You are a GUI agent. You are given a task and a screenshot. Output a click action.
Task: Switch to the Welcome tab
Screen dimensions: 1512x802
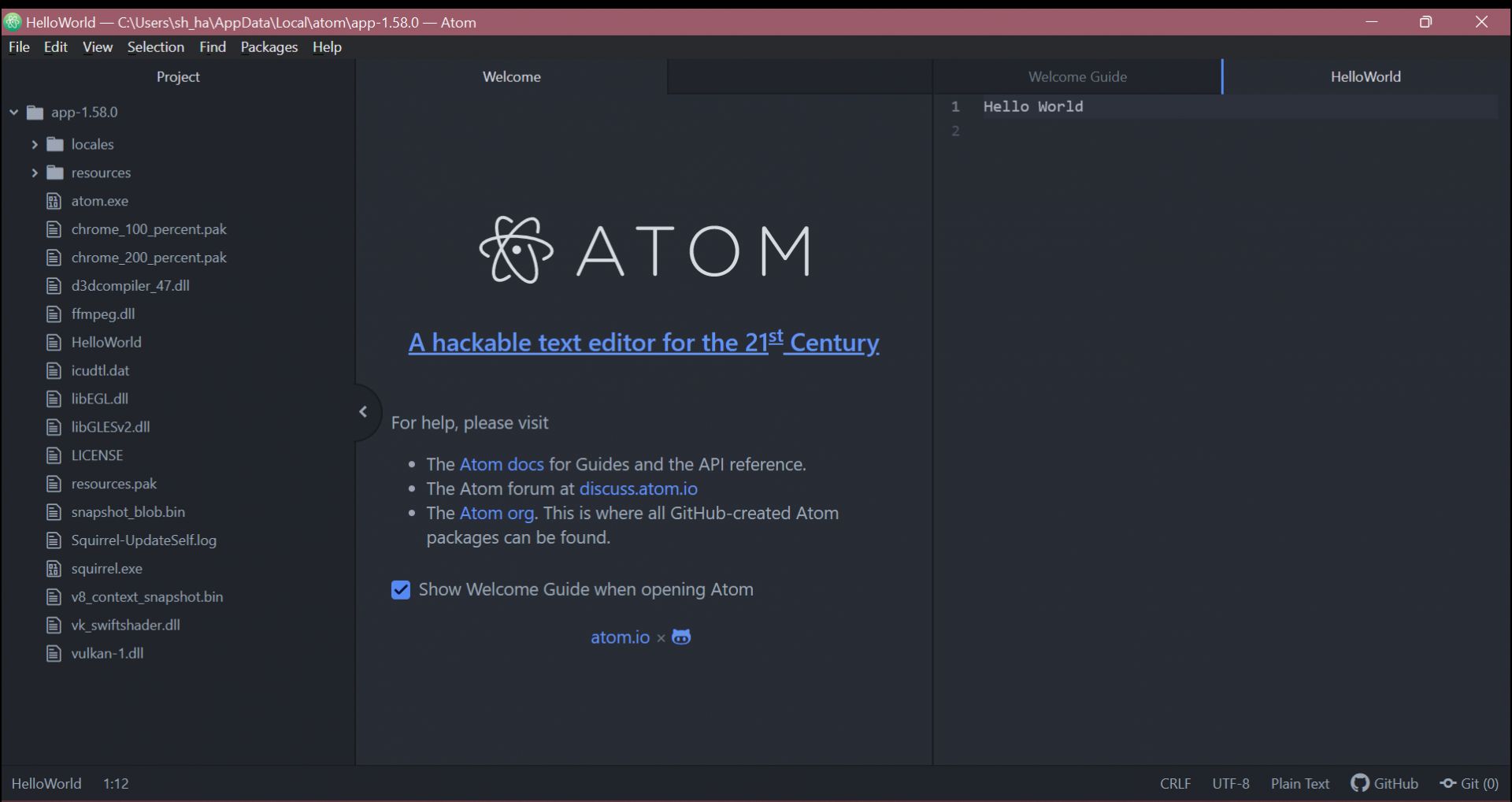pos(512,76)
